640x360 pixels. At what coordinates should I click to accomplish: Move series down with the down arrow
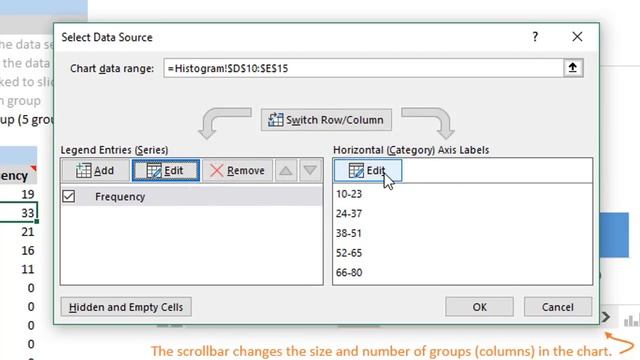(x=310, y=170)
